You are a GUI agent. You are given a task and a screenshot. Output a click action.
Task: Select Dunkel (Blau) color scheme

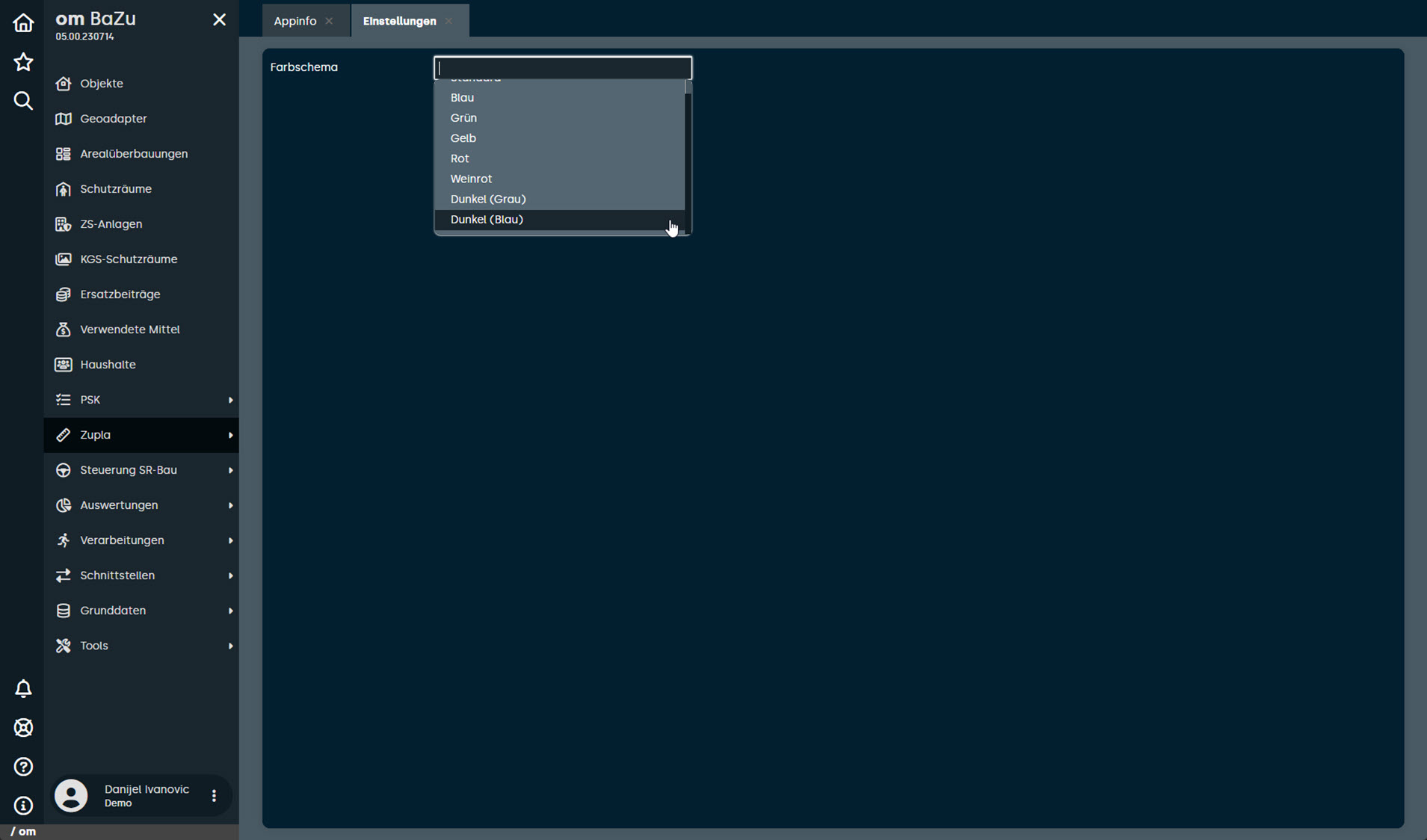click(x=487, y=220)
